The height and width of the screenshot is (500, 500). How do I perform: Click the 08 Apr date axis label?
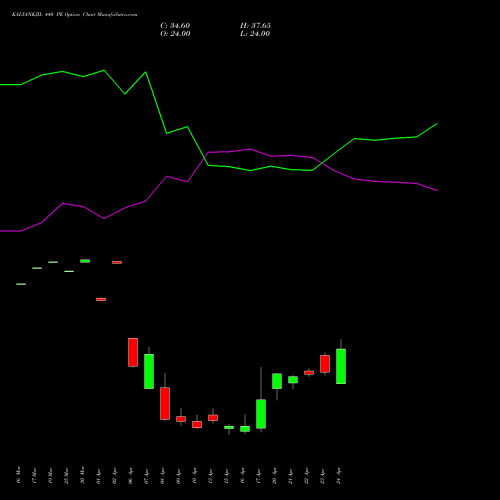162,475
